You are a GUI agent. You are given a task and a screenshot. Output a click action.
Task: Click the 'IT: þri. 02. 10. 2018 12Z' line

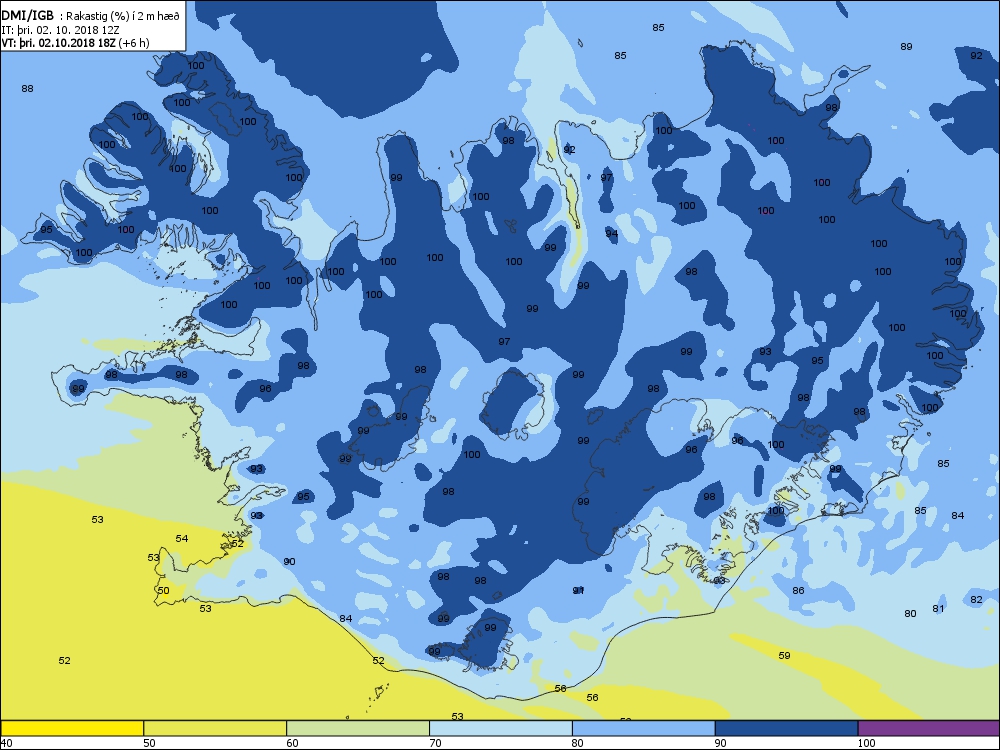tap(61, 30)
